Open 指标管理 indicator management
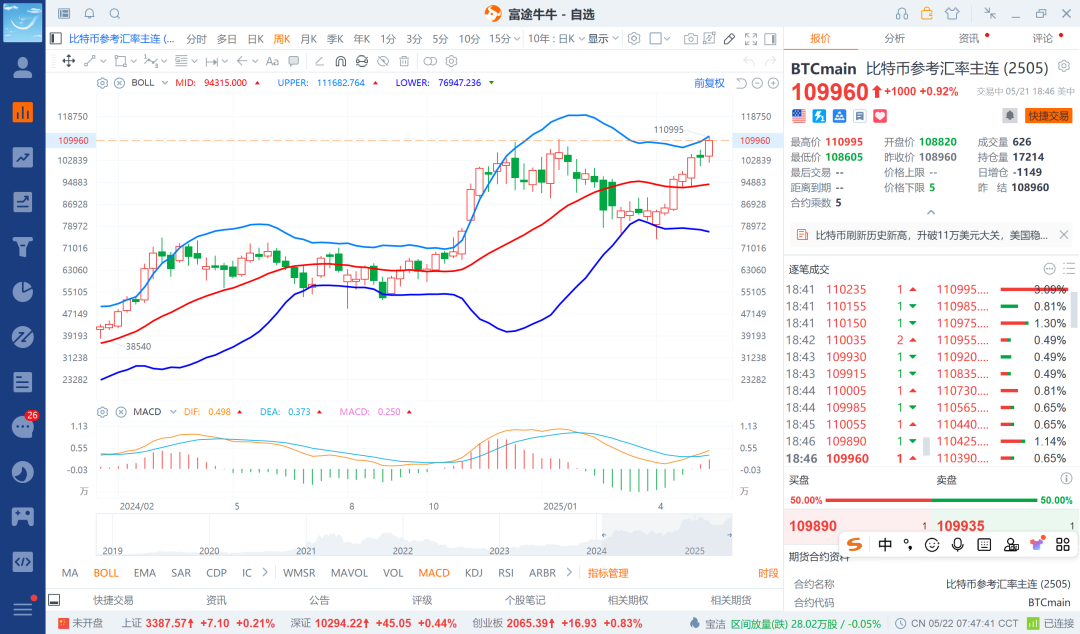1080x634 pixels. pos(608,573)
